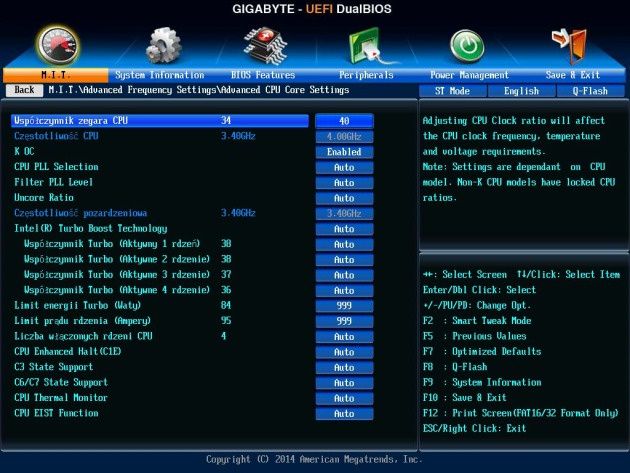Edit the Turbo power limit (Waty) 999 field
Screen dimensions: 630x473
344,306
